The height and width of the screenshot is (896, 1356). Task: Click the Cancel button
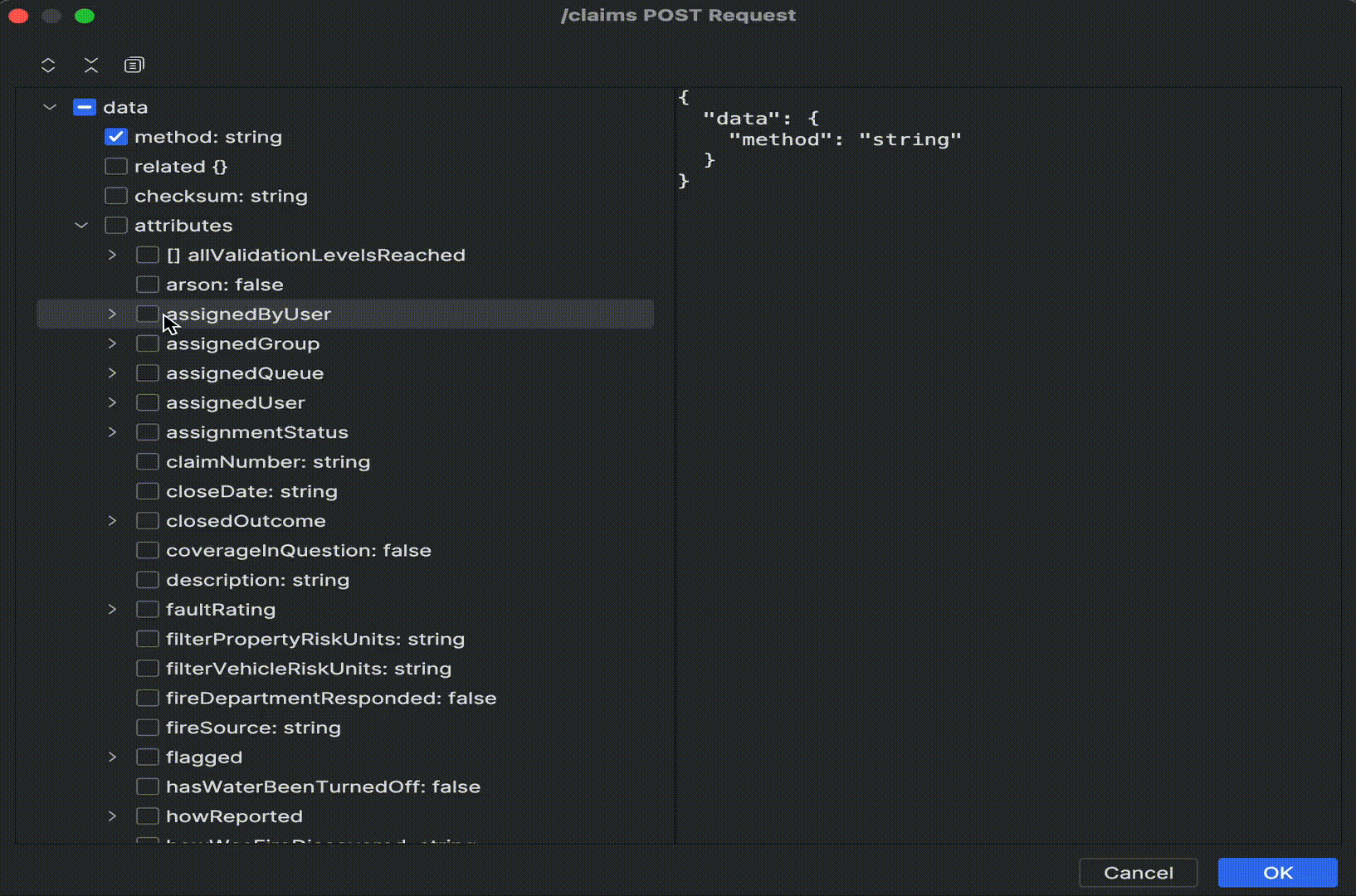coord(1138,873)
